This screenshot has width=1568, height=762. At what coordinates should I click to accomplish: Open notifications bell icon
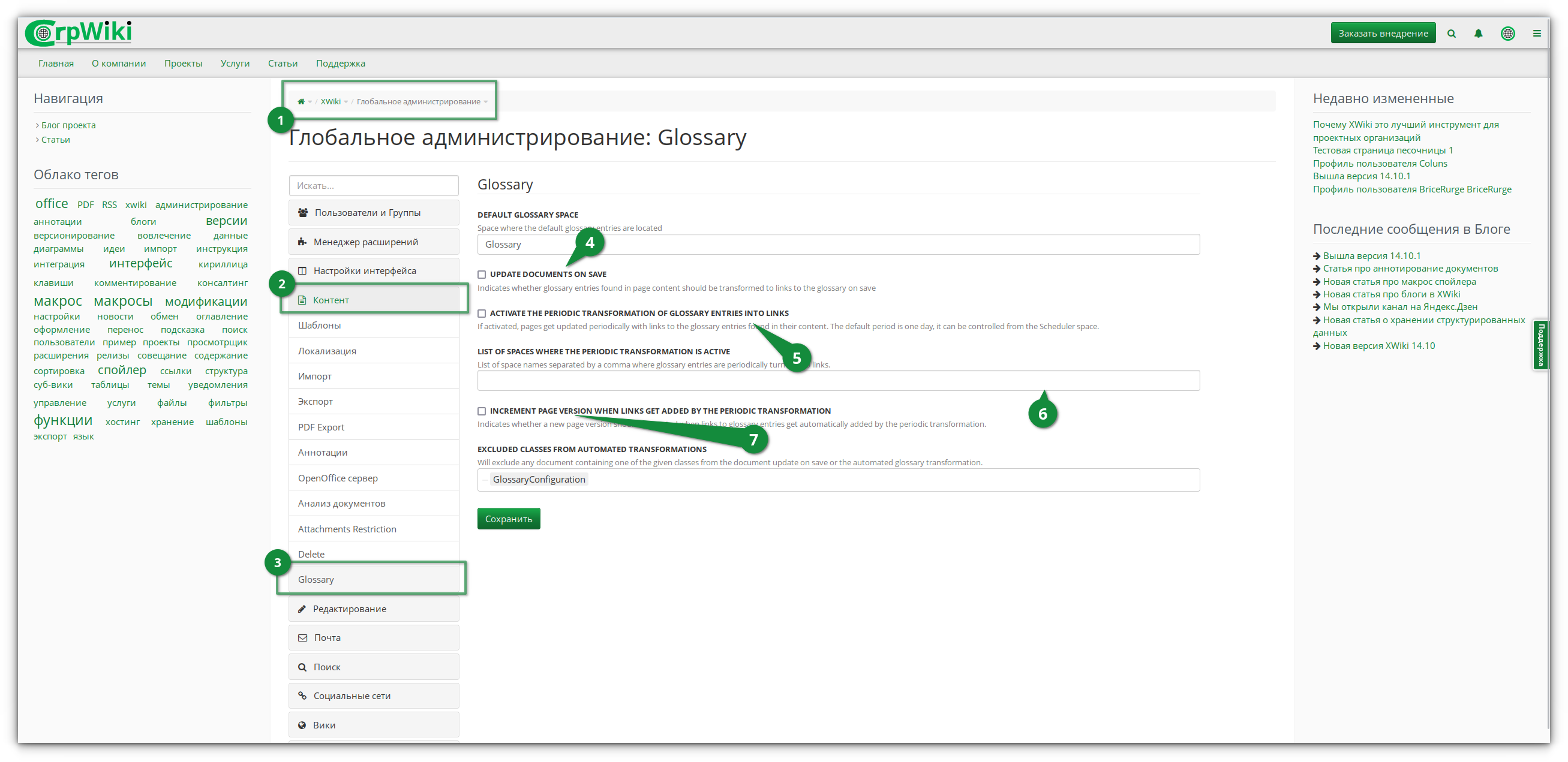[1478, 34]
